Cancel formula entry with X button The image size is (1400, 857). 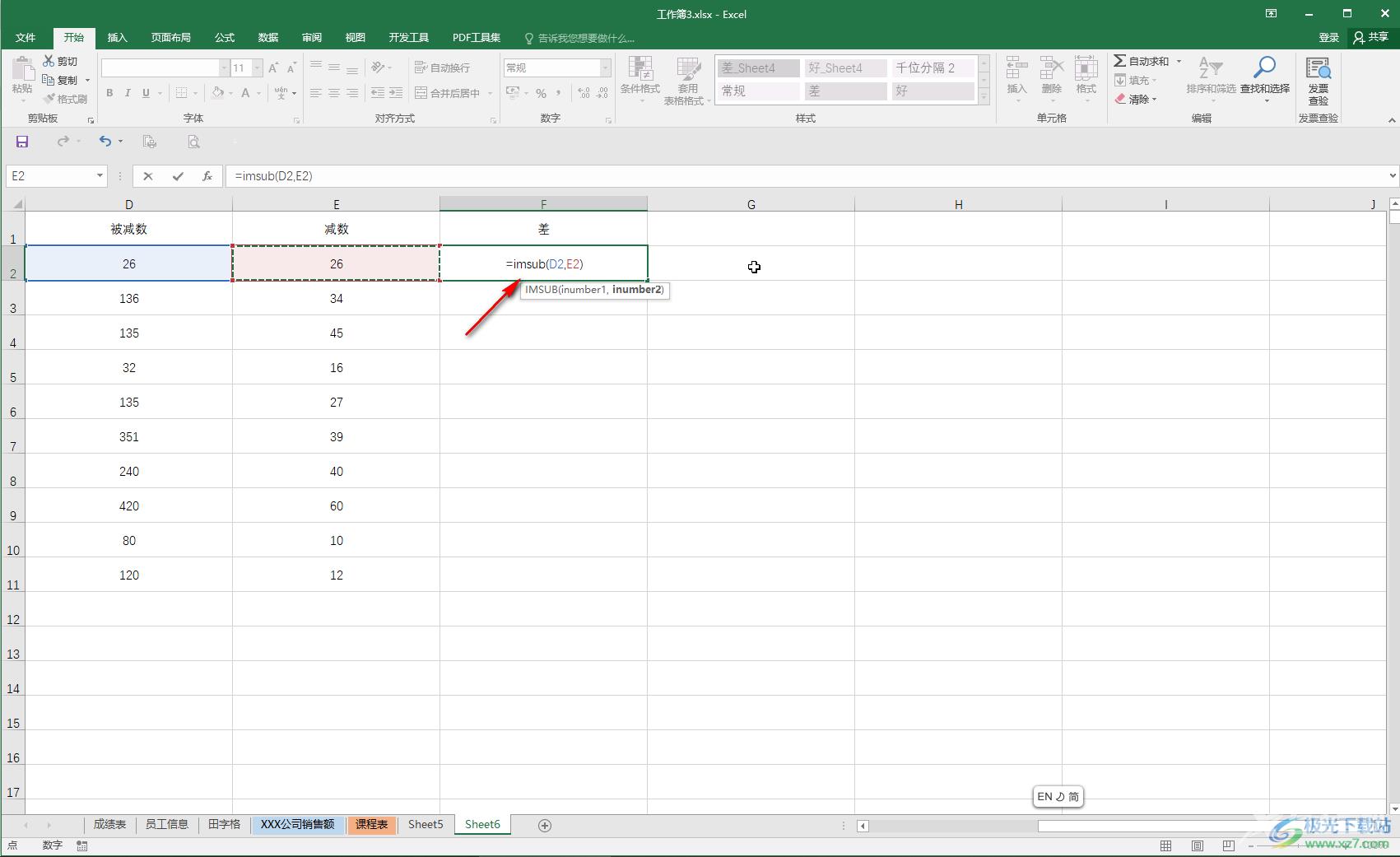tap(148, 175)
